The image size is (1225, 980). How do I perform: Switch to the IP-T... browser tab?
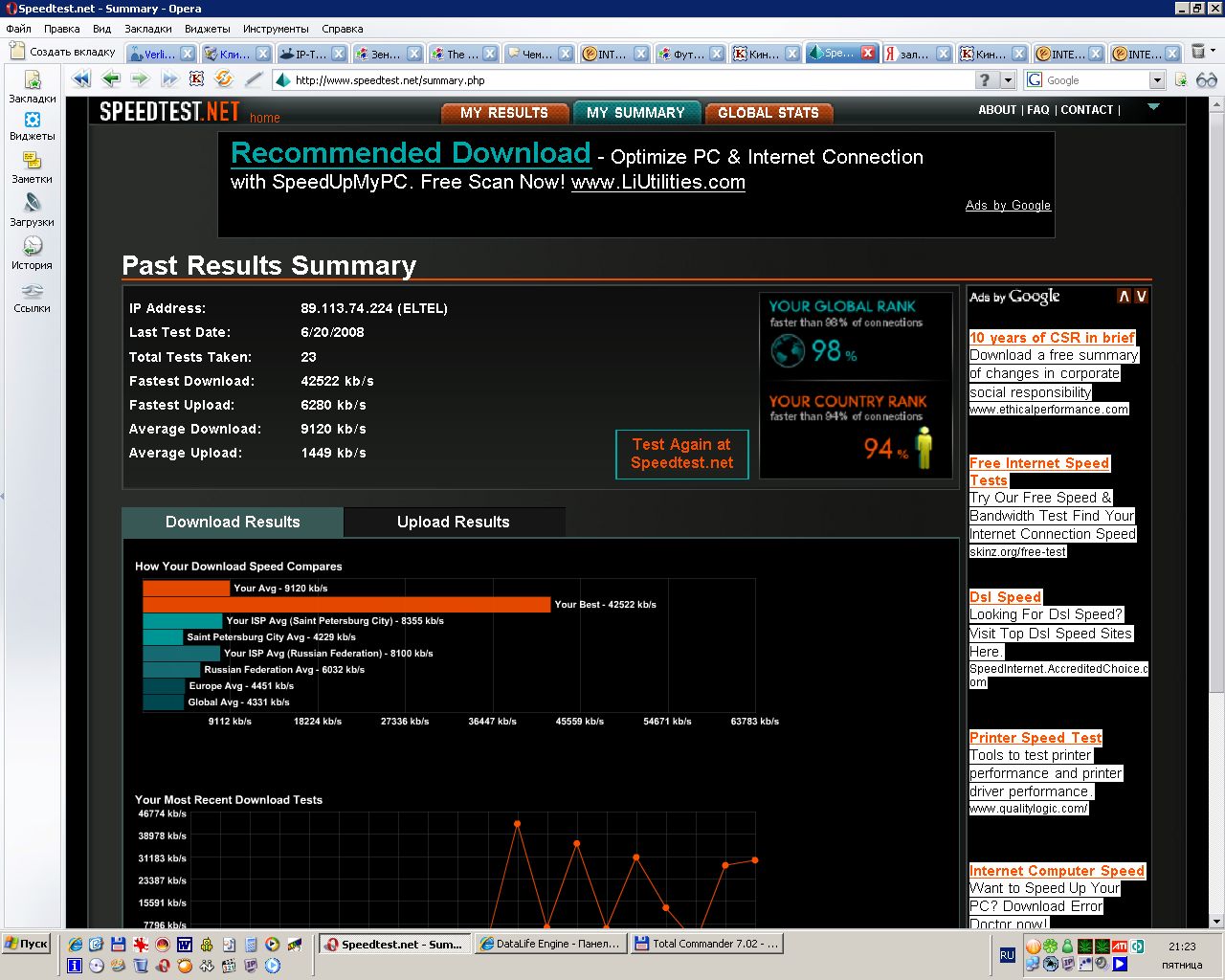pos(312,54)
